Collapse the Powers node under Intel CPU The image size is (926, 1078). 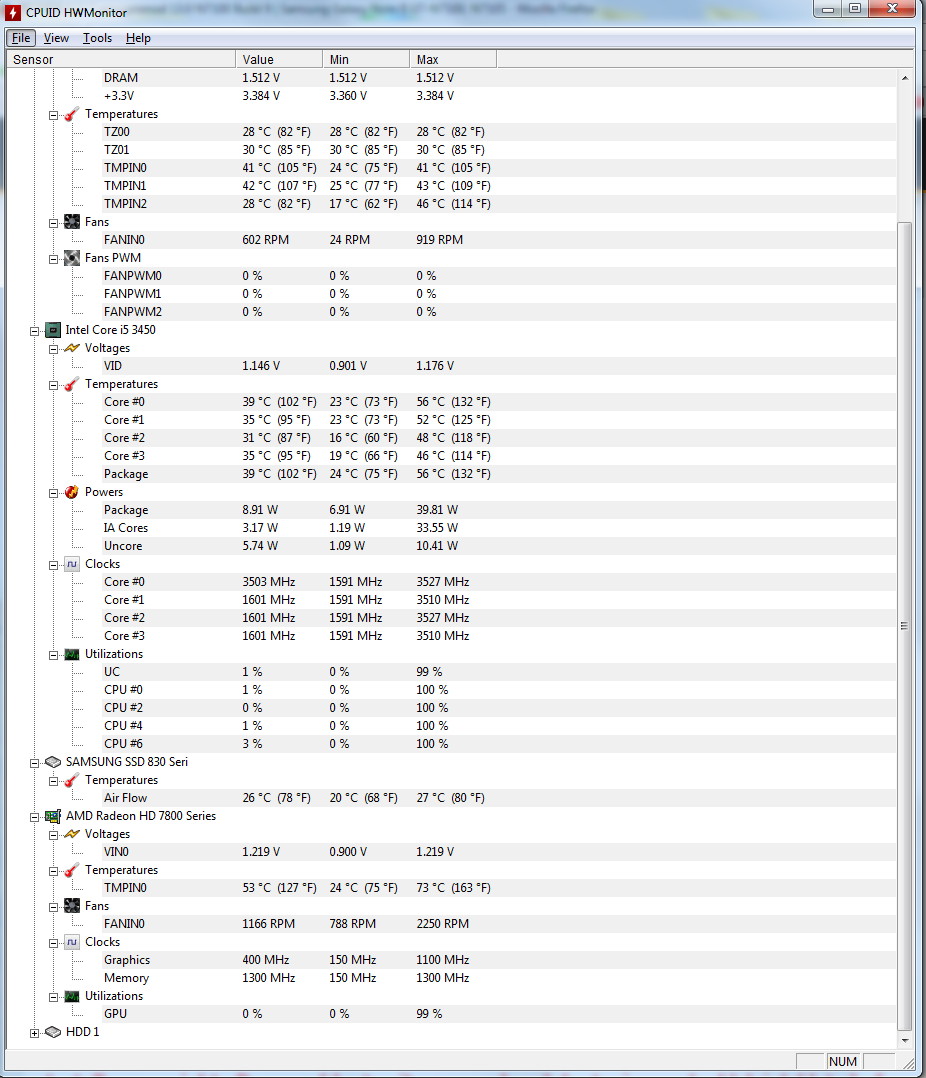coord(54,494)
